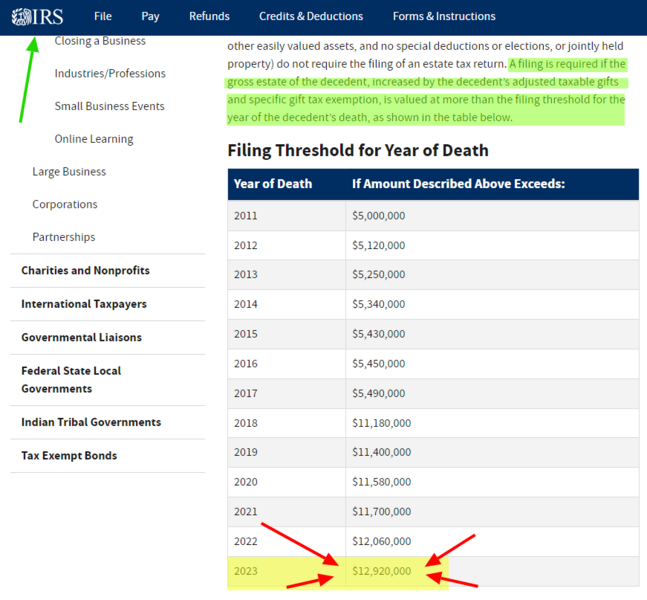647x600 pixels.
Task: Open Forms & Instructions menu
Action: [x=443, y=16]
